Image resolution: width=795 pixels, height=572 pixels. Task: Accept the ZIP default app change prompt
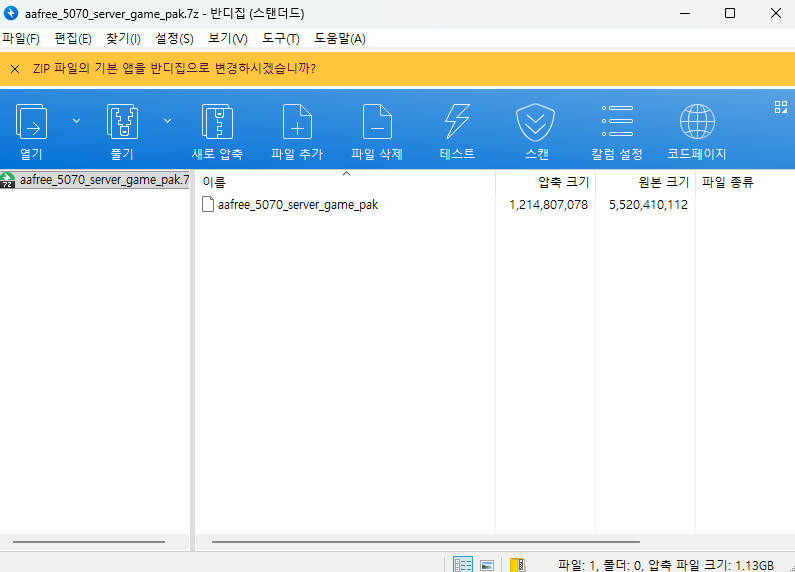(x=174, y=68)
